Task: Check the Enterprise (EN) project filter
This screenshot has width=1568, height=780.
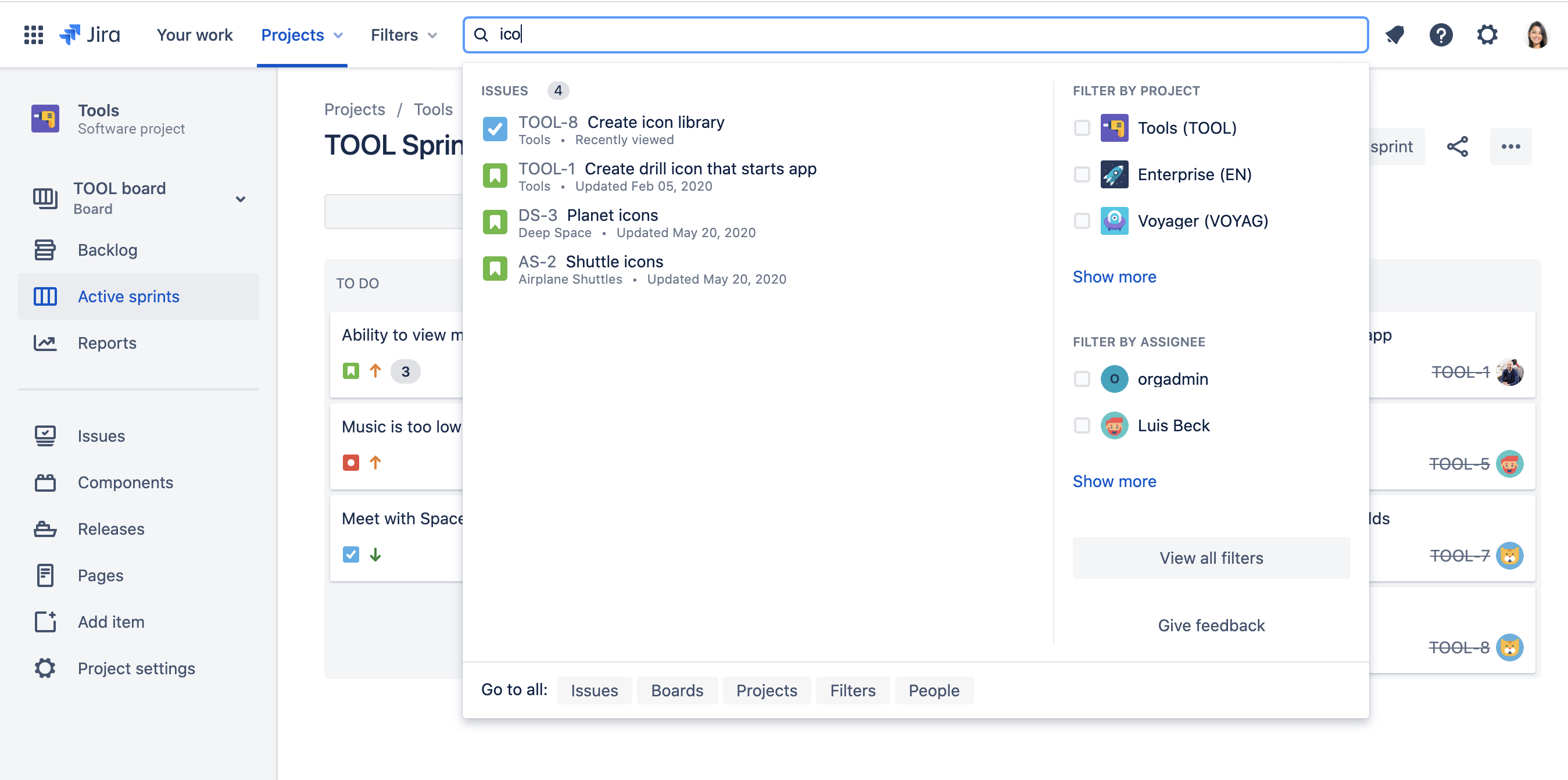Action: coord(1082,174)
